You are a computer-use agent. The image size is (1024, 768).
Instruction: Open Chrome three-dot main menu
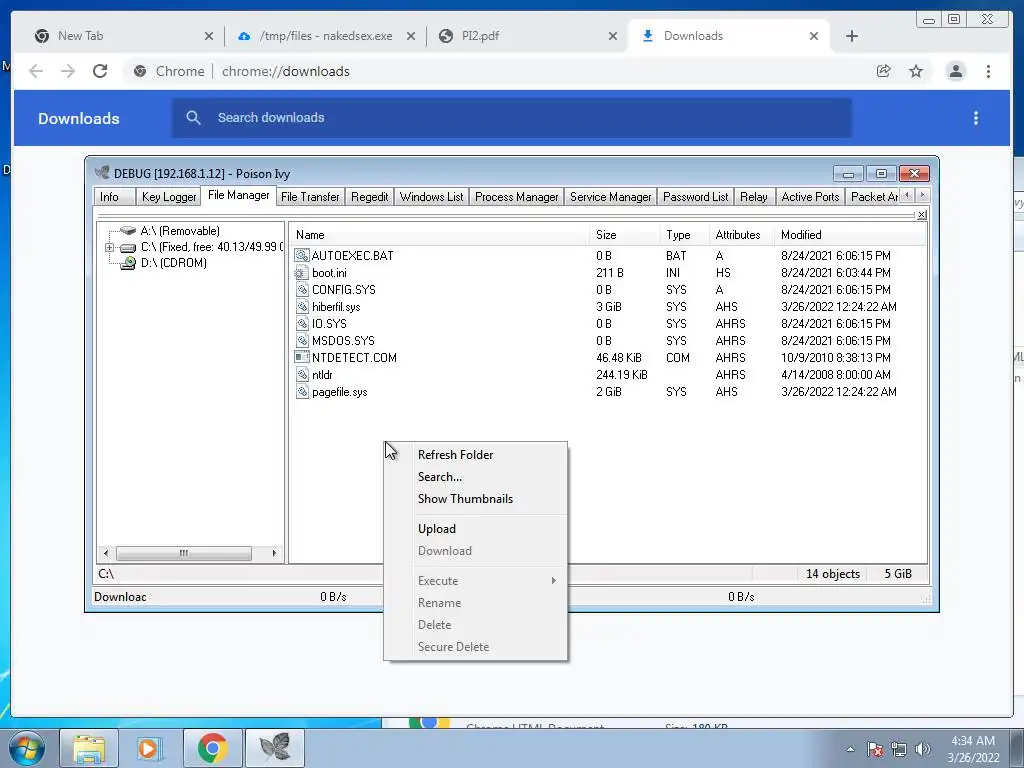[988, 71]
